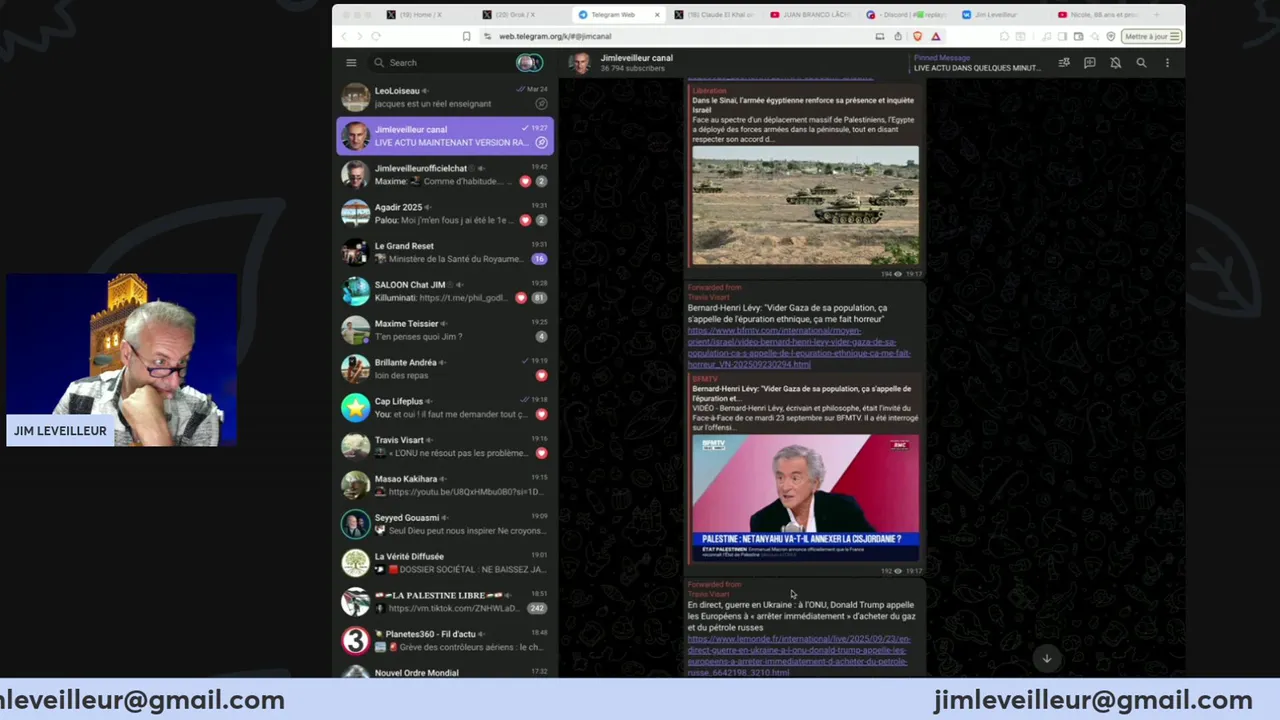
Task: Close the Telegram Web tab
Action: tap(657, 15)
